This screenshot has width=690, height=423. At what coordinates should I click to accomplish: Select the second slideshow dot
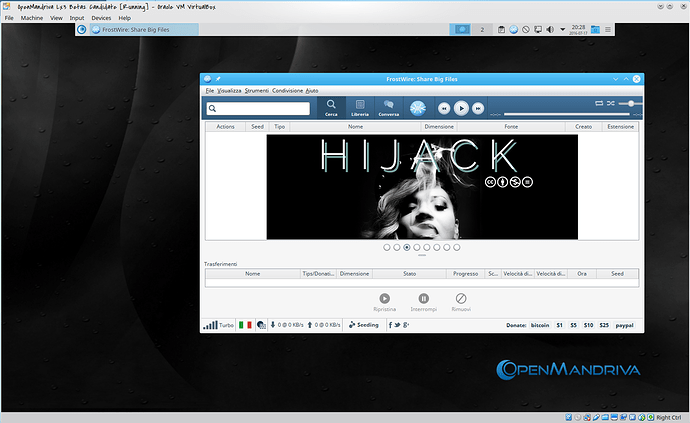point(396,247)
